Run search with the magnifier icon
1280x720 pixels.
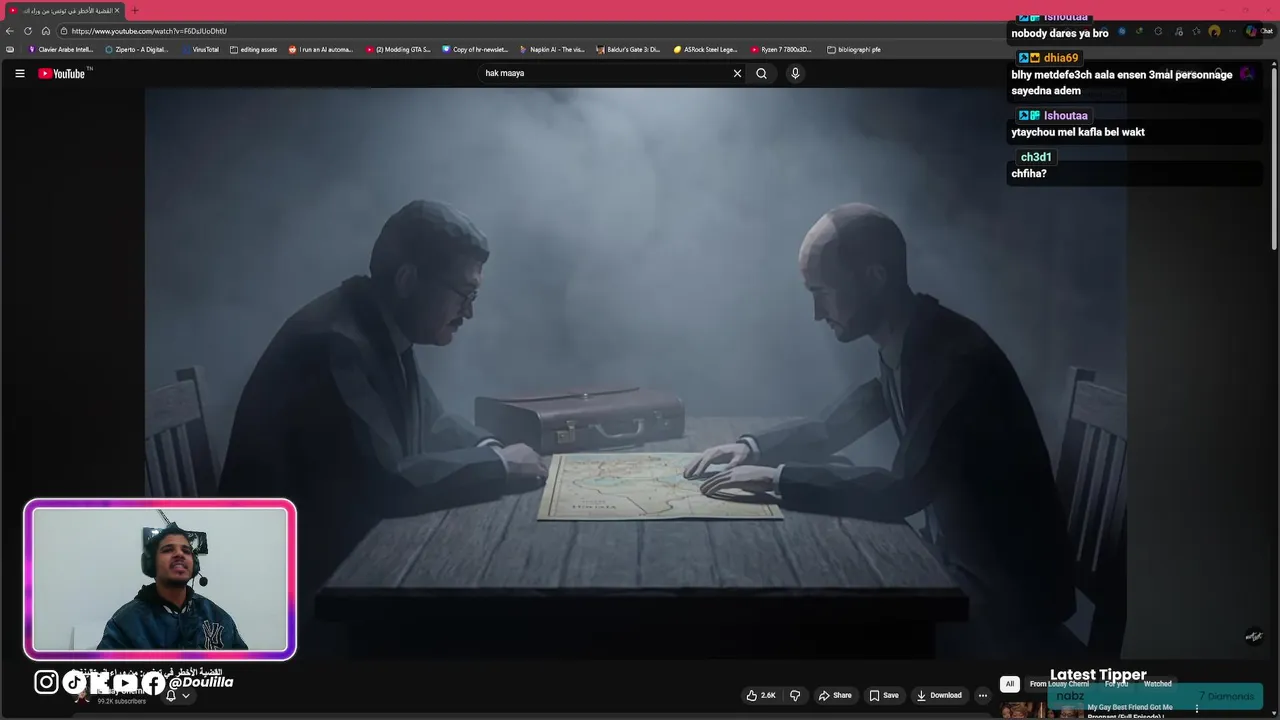[761, 73]
